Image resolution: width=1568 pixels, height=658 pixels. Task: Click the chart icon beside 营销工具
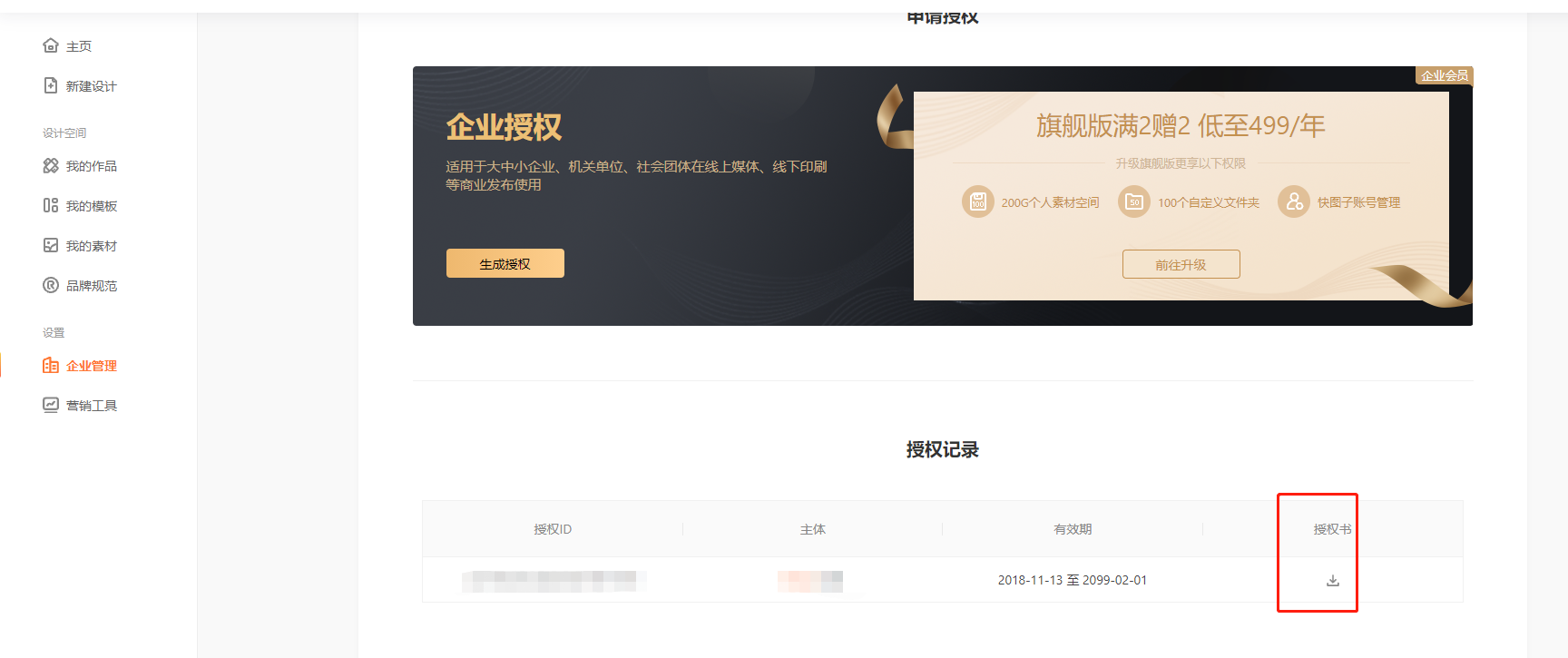click(x=51, y=405)
